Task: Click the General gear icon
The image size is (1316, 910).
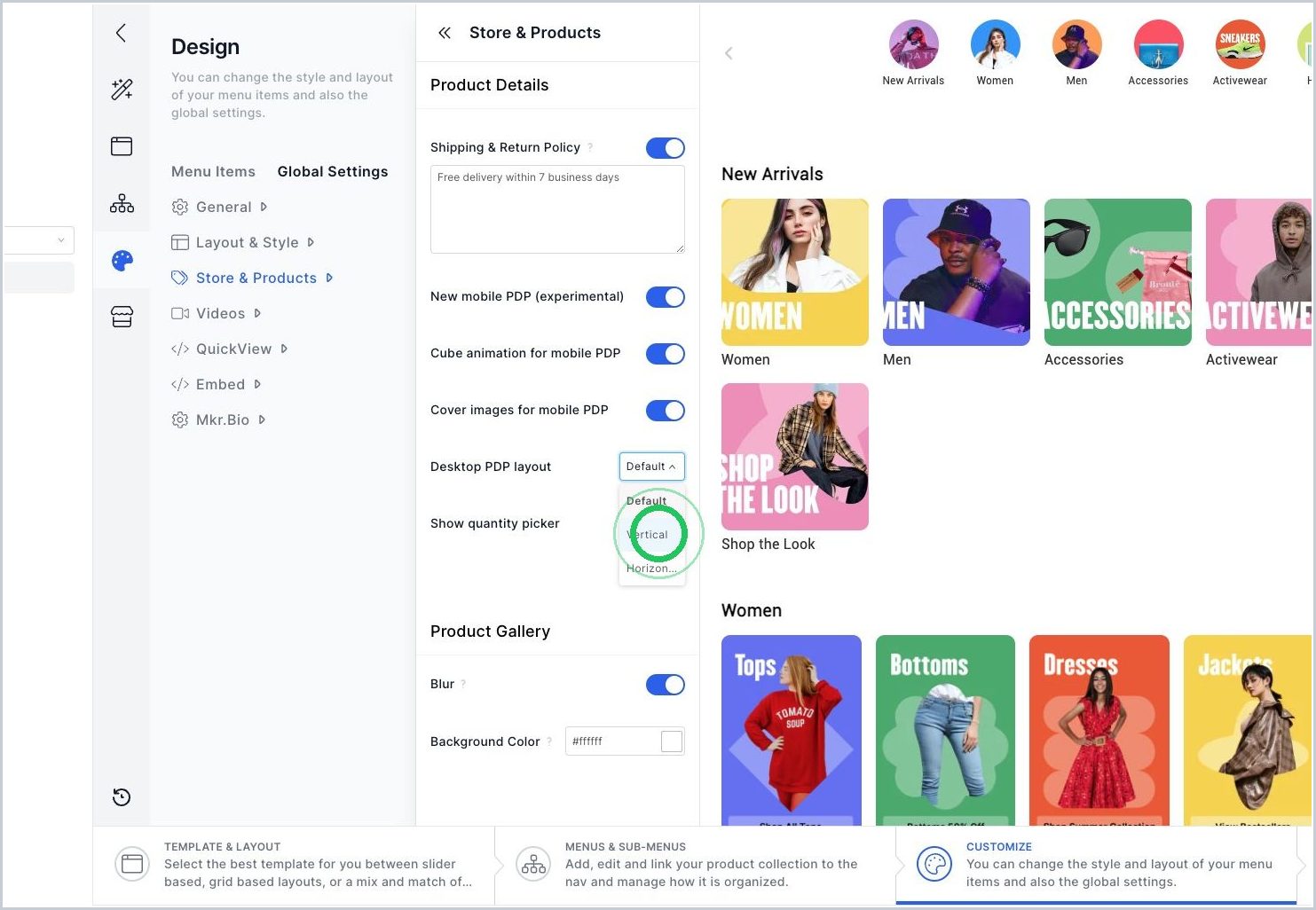Action: coord(179,207)
